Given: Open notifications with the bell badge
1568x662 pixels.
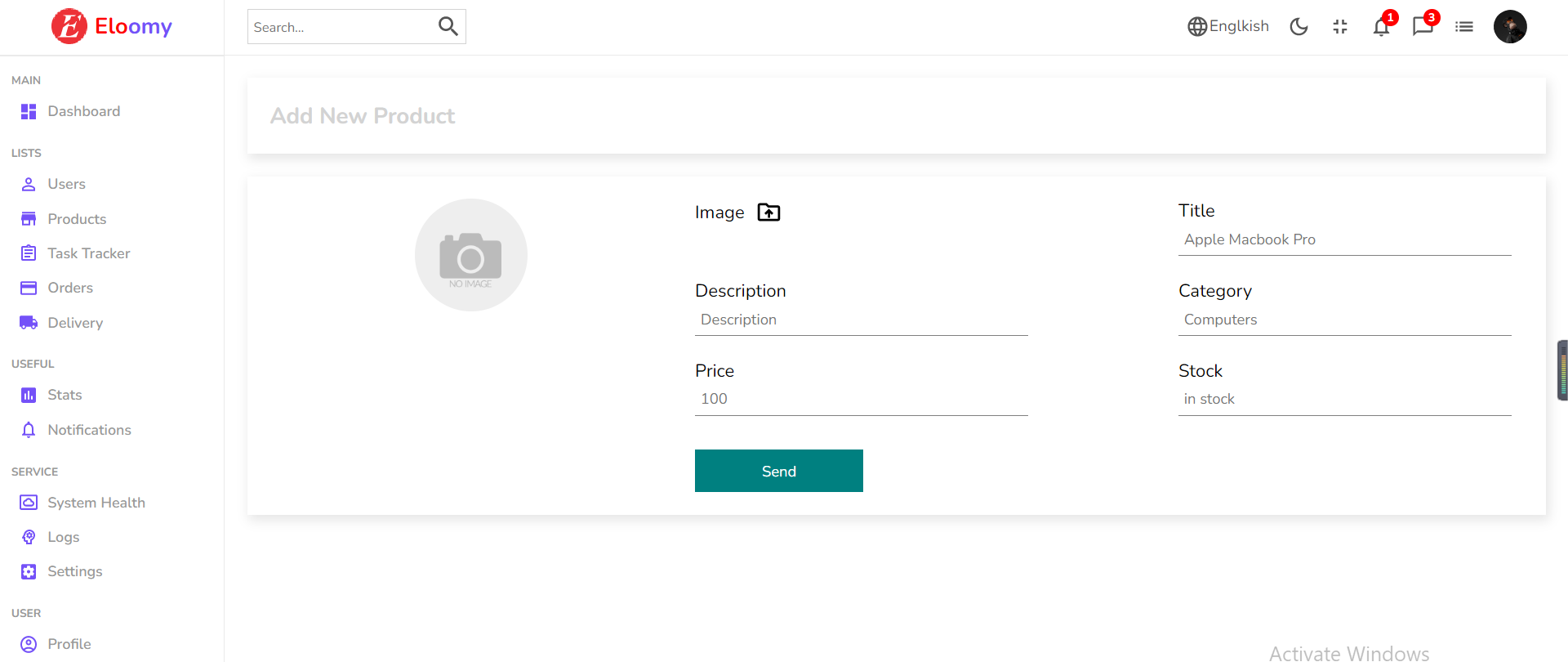Looking at the screenshot, I should (x=1381, y=26).
